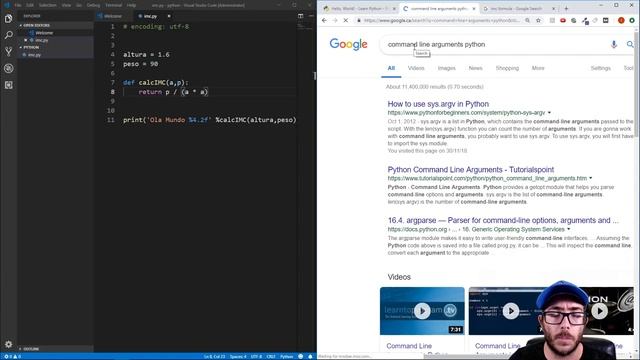This screenshot has width=640, height=360.
Task: Open the editor More Actions ellipsis in VS Code
Action: tap(311, 16)
